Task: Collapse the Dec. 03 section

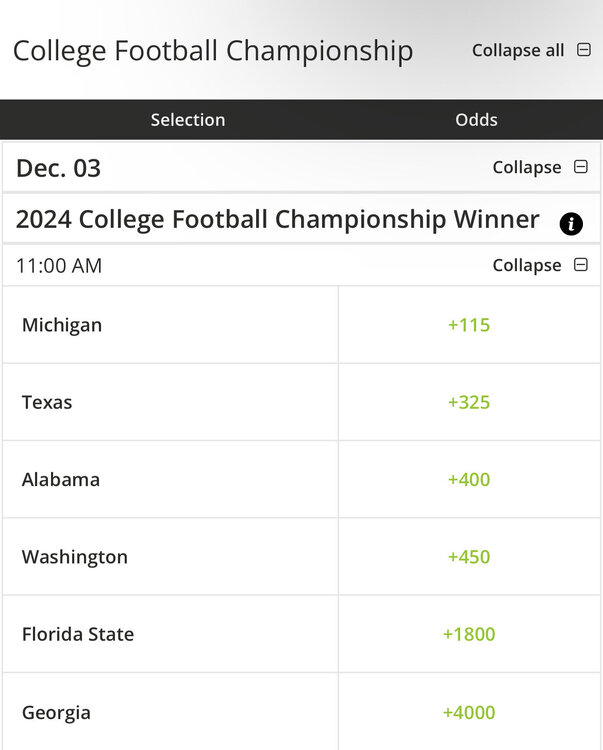Action: tap(581, 167)
